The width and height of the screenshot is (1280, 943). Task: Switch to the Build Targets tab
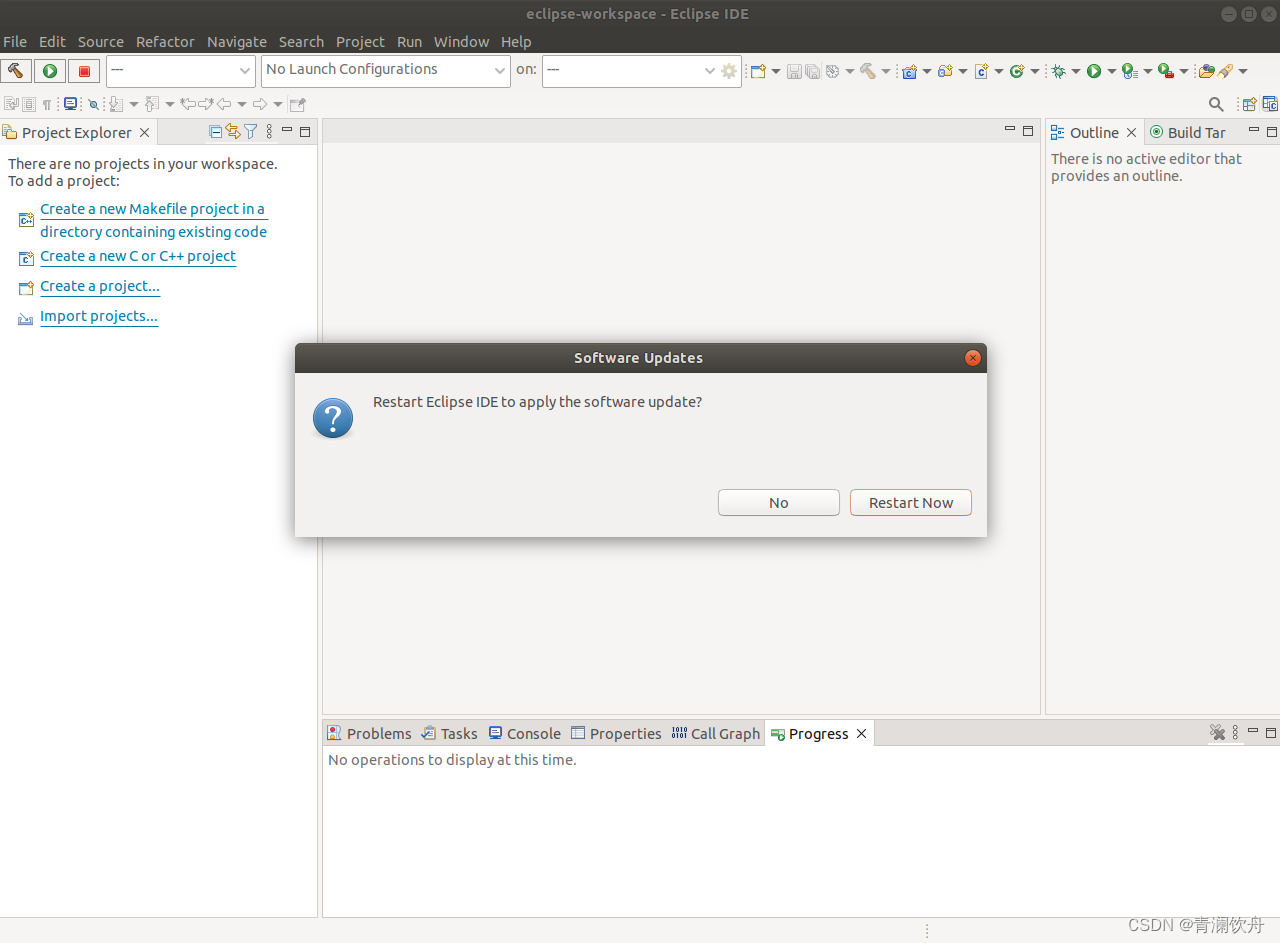pyautogui.click(x=1187, y=132)
